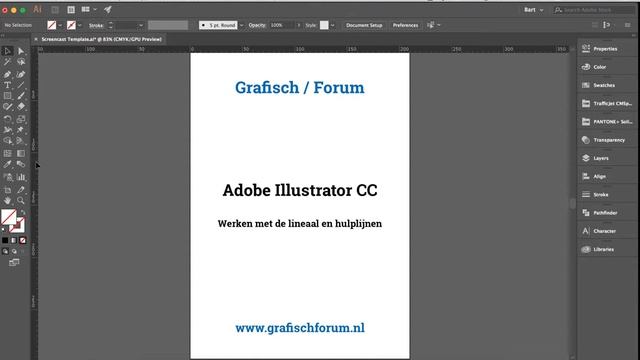This screenshot has height=360, width=640.
Task: Select the Paintbrush tool
Action: point(21,96)
